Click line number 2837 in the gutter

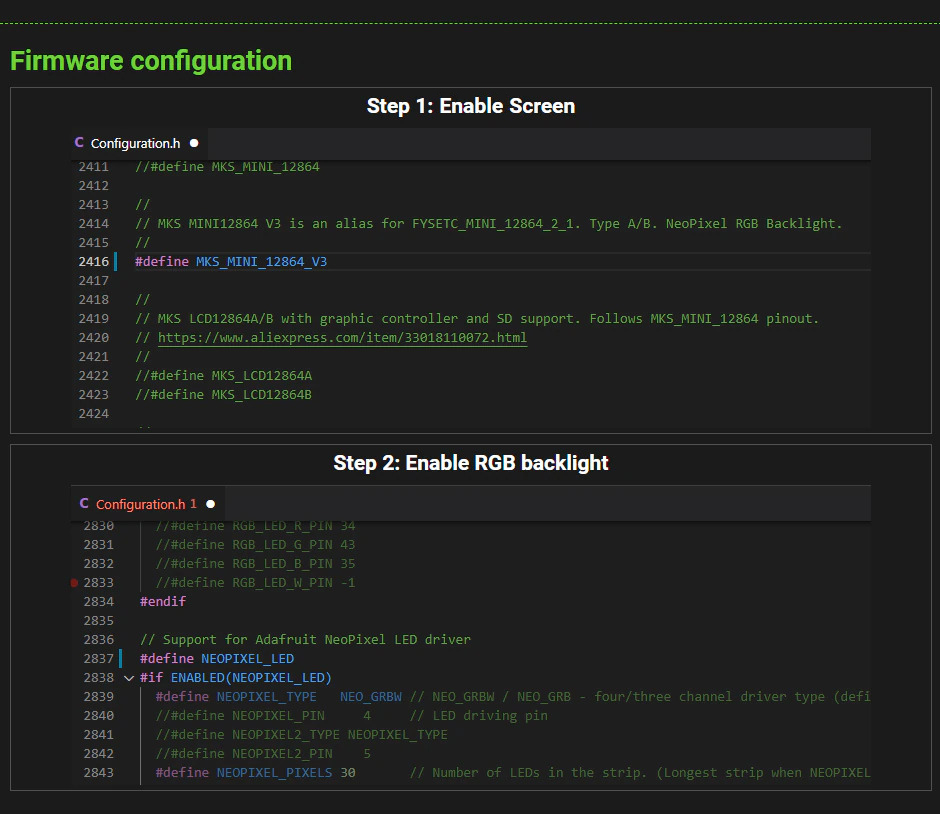tap(98, 658)
